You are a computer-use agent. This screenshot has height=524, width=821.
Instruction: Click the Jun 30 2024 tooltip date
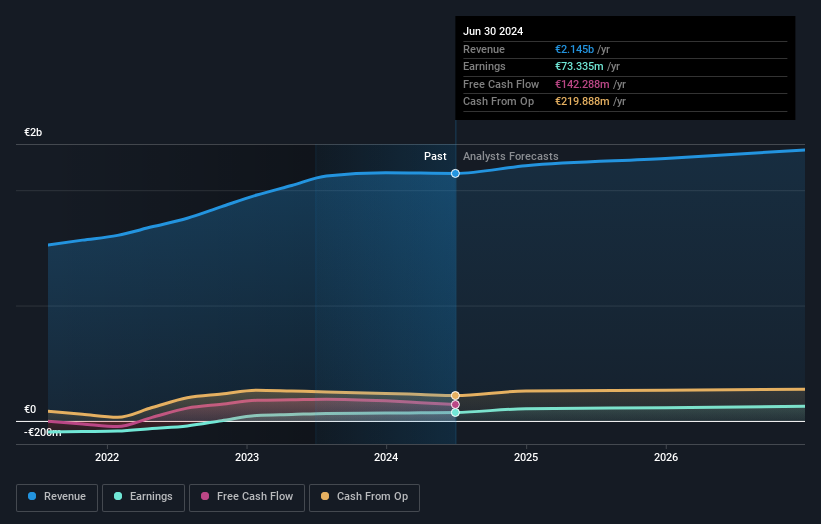493,31
